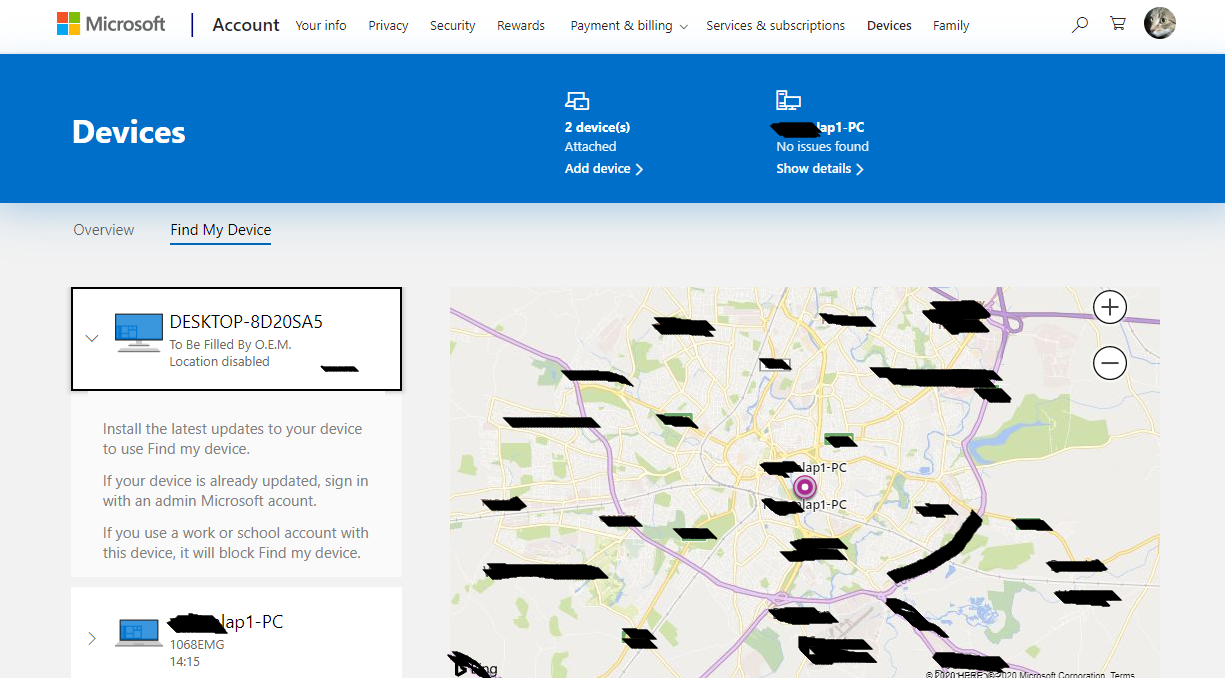
Task: Click 'No issues found' status text
Action: point(823,147)
